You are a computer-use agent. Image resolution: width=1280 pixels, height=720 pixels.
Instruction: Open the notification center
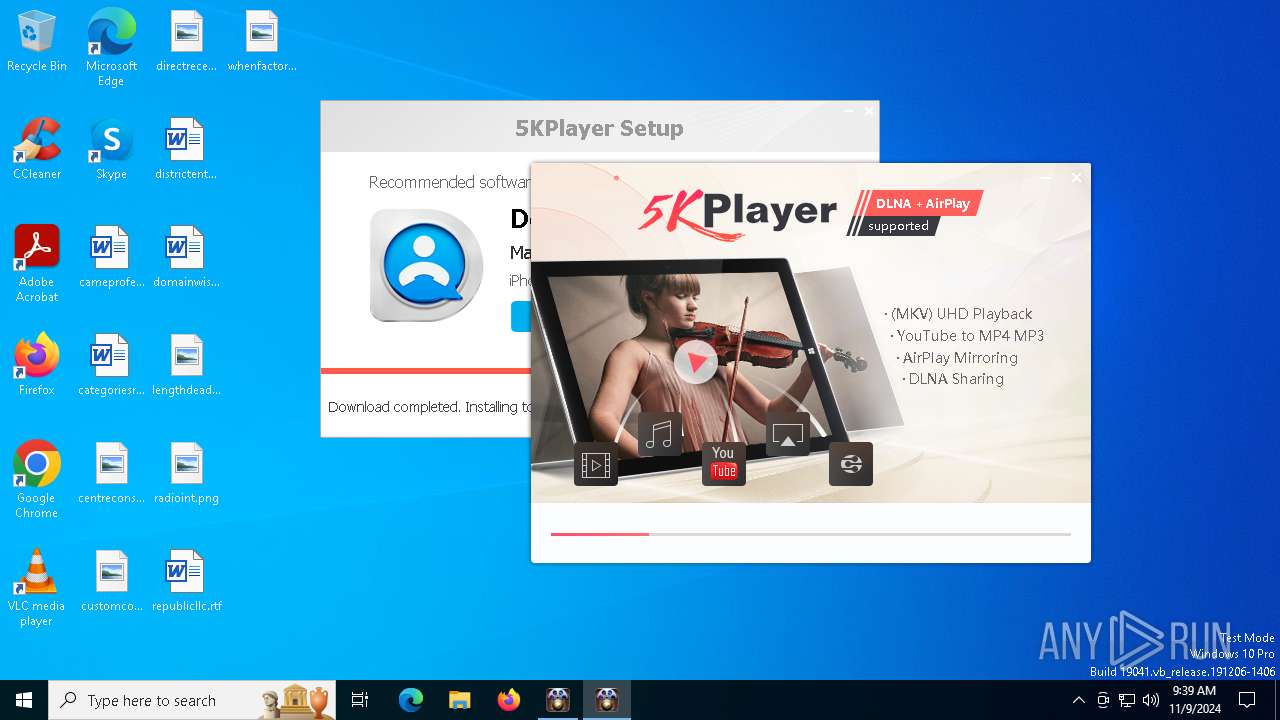click(1247, 700)
